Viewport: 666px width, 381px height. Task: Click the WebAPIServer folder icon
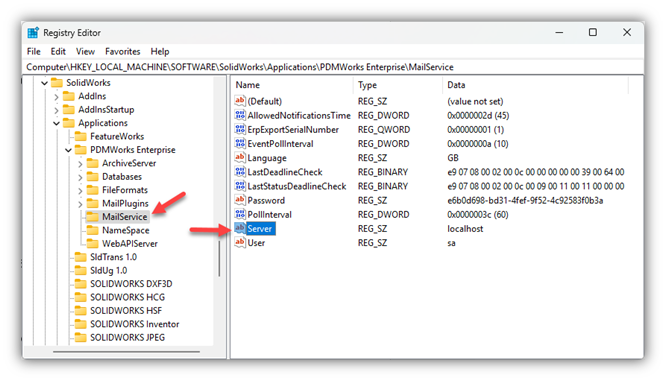pyautogui.click(x=93, y=243)
